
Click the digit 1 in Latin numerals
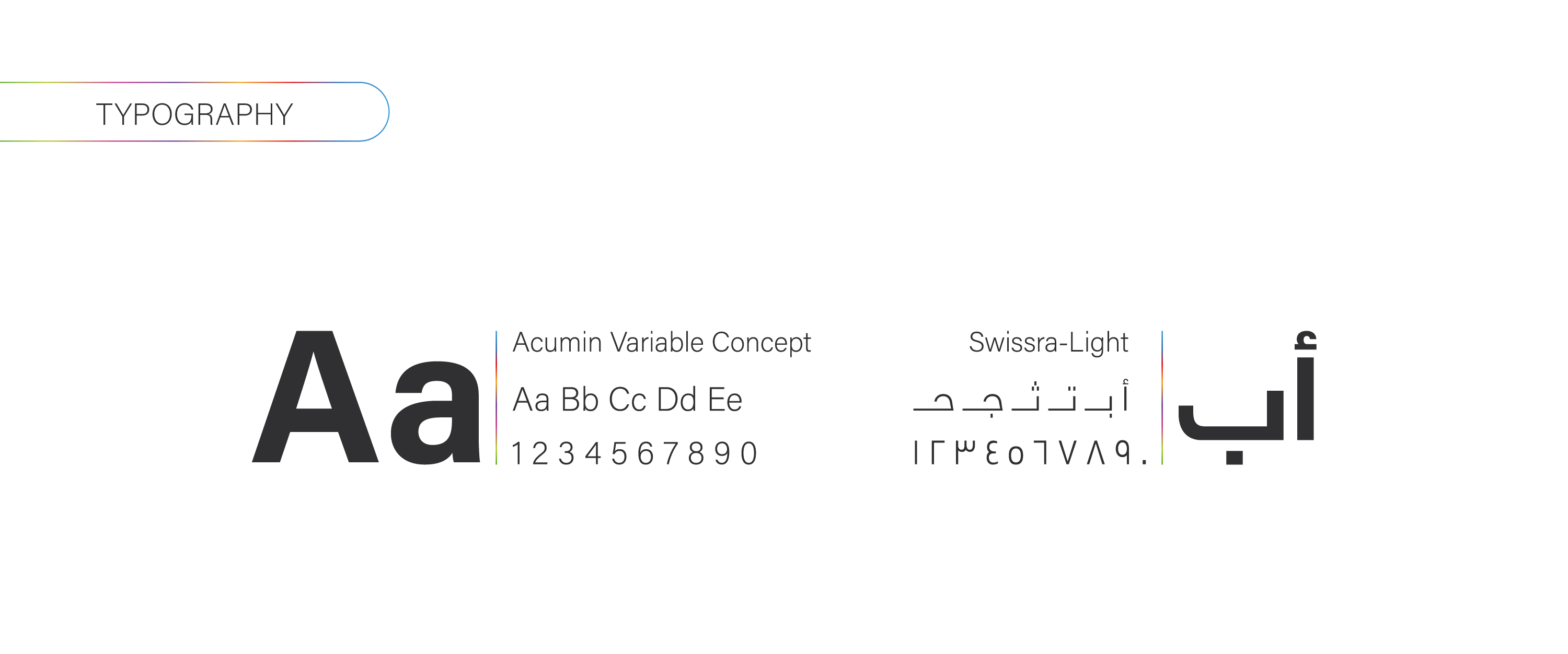click(517, 454)
